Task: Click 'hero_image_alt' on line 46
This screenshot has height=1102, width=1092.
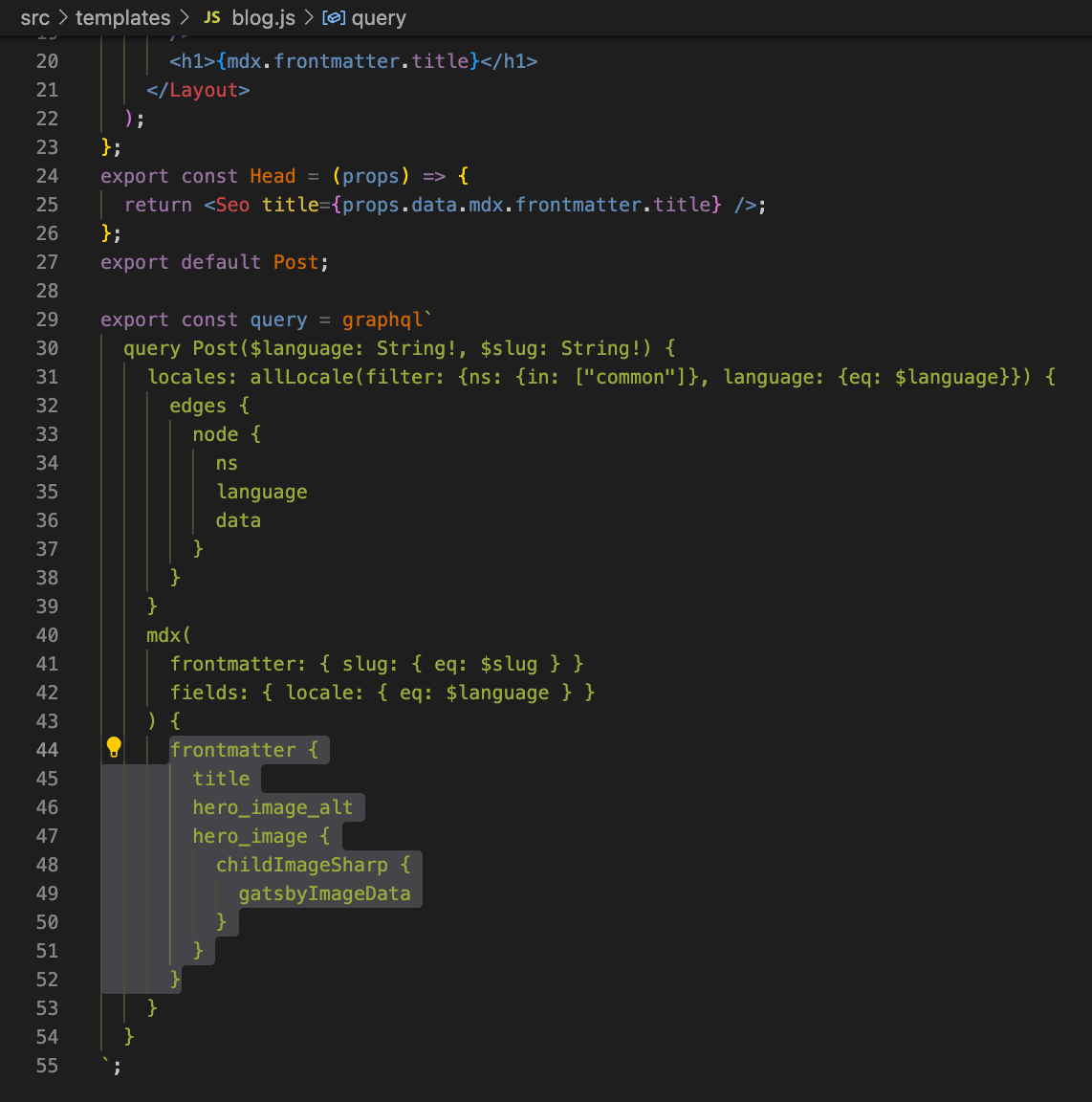Action: pyautogui.click(x=273, y=807)
